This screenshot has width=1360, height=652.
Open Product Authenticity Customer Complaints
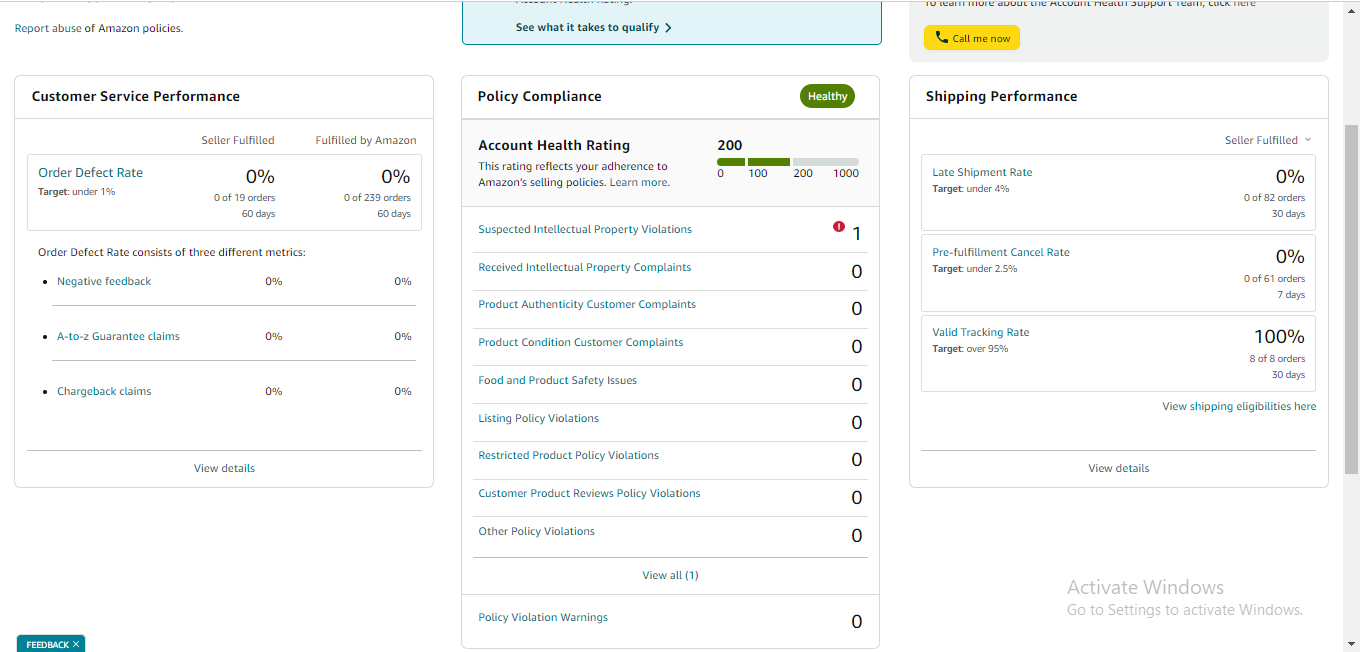[x=587, y=304]
